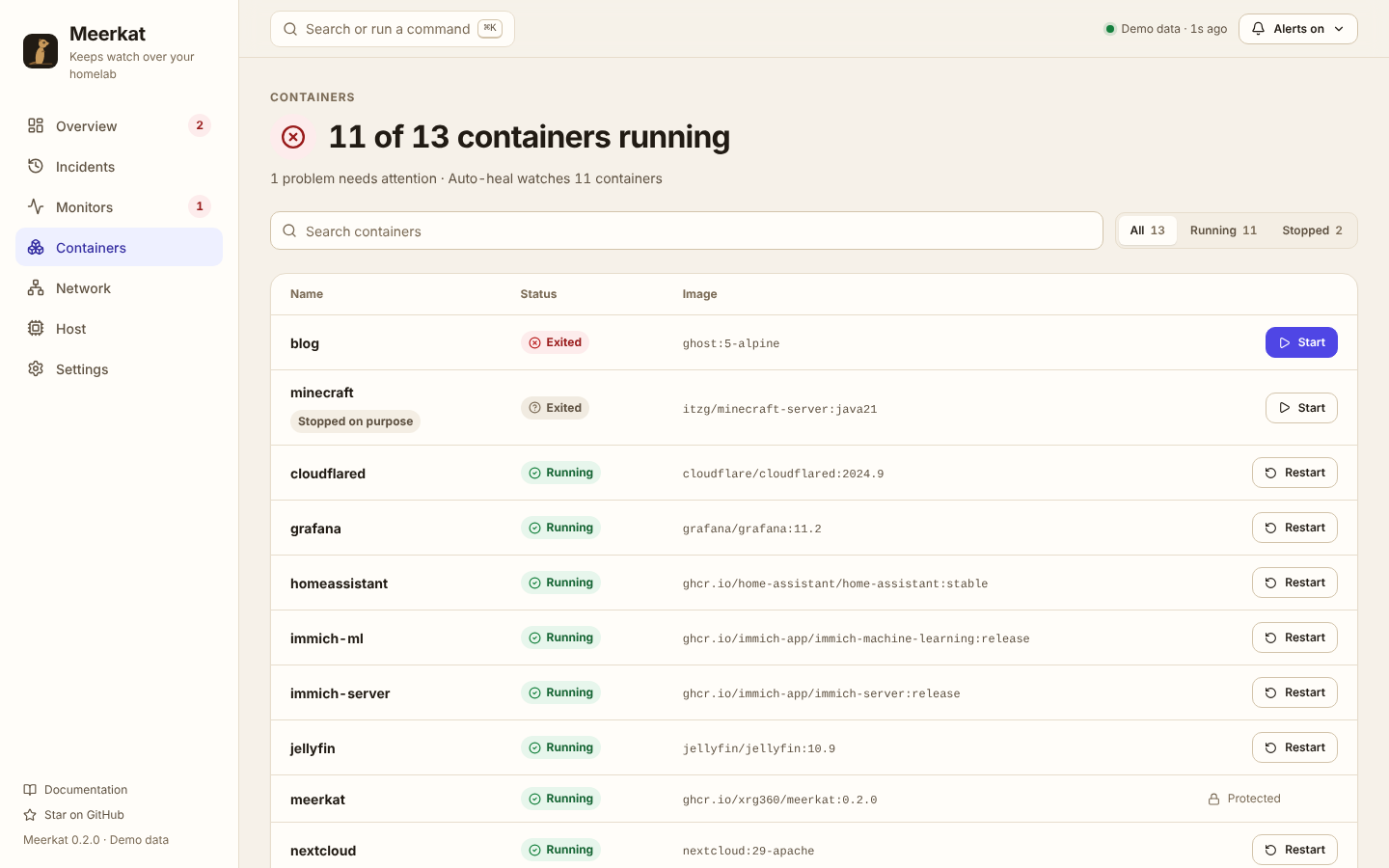Click the Containers cubes icon in sidebar
Image resolution: width=1389 pixels, height=868 pixels.
(36, 247)
